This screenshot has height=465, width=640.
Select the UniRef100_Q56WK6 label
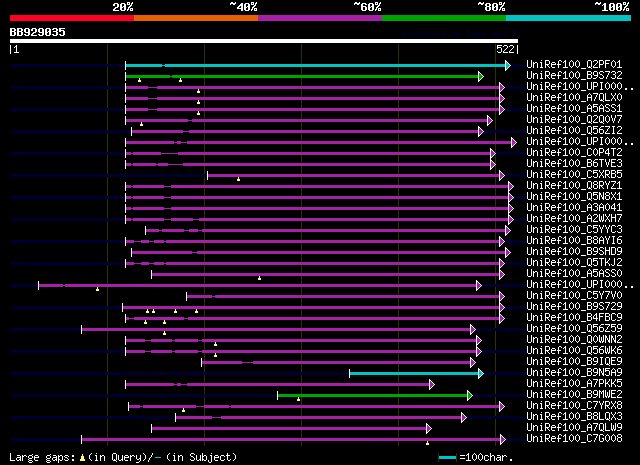(574, 351)
